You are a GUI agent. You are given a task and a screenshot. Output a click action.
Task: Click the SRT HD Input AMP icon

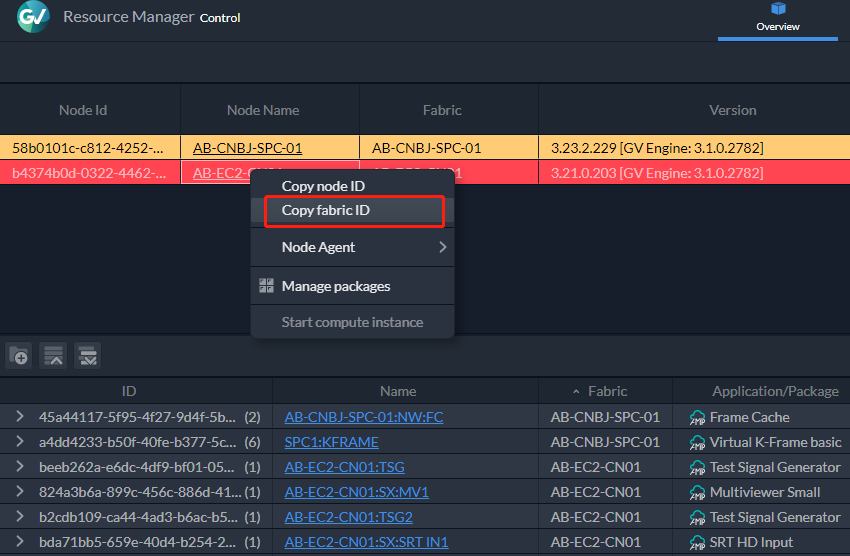pos(697,542)
